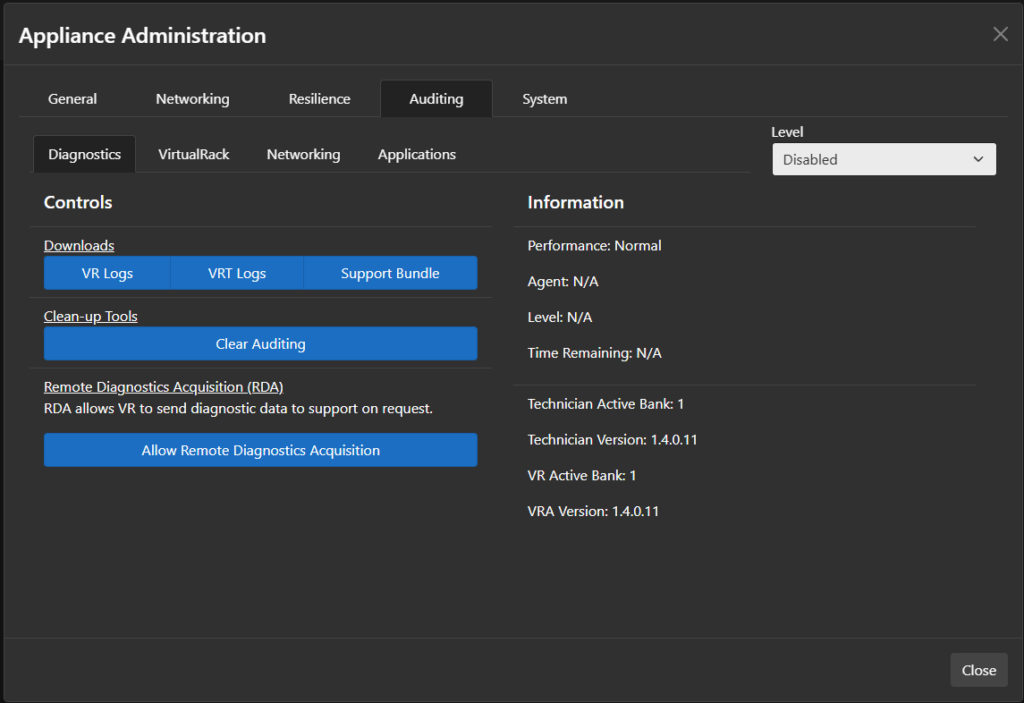Click Allow Remote Diagnostics Acquisition
The image size is (1024, 703).
tap(260, 450)
